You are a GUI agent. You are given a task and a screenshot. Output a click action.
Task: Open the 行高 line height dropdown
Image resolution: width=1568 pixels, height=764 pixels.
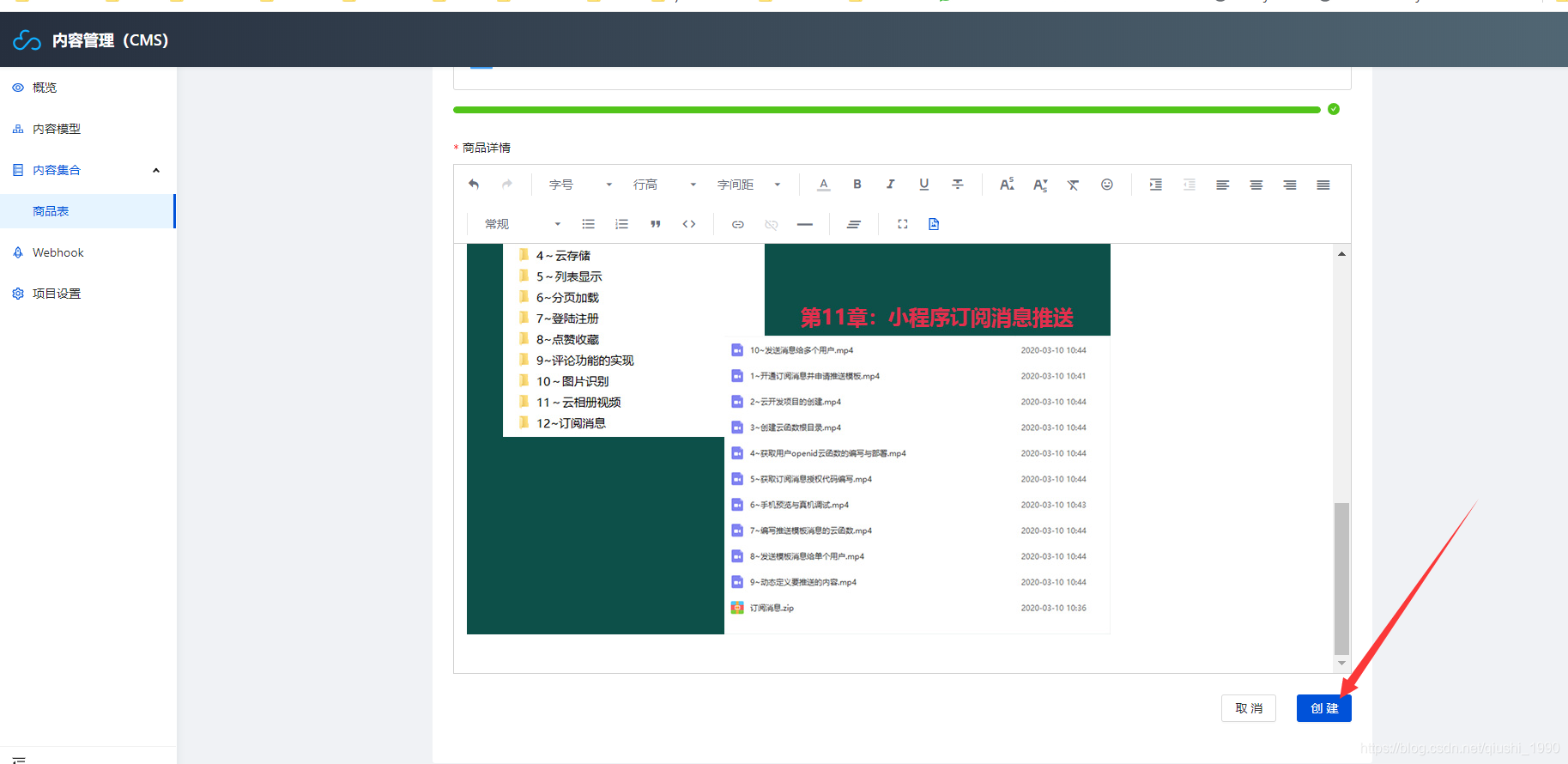click(x=664, y=185)
